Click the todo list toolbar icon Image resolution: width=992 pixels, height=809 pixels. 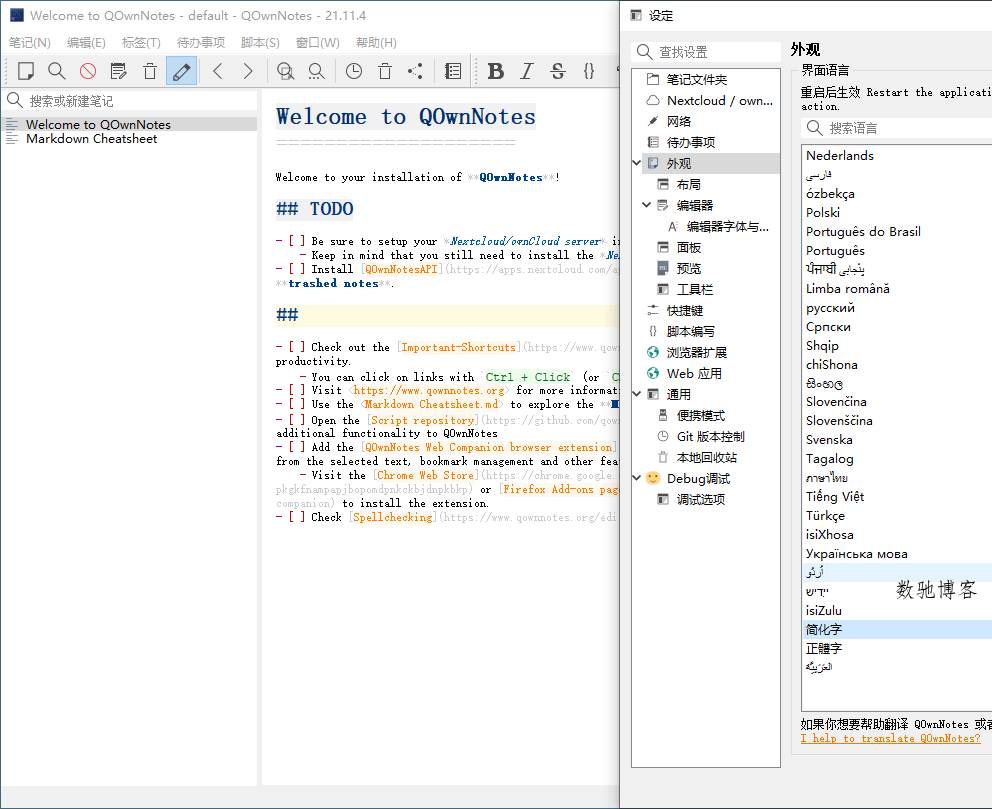click(453, 71)
